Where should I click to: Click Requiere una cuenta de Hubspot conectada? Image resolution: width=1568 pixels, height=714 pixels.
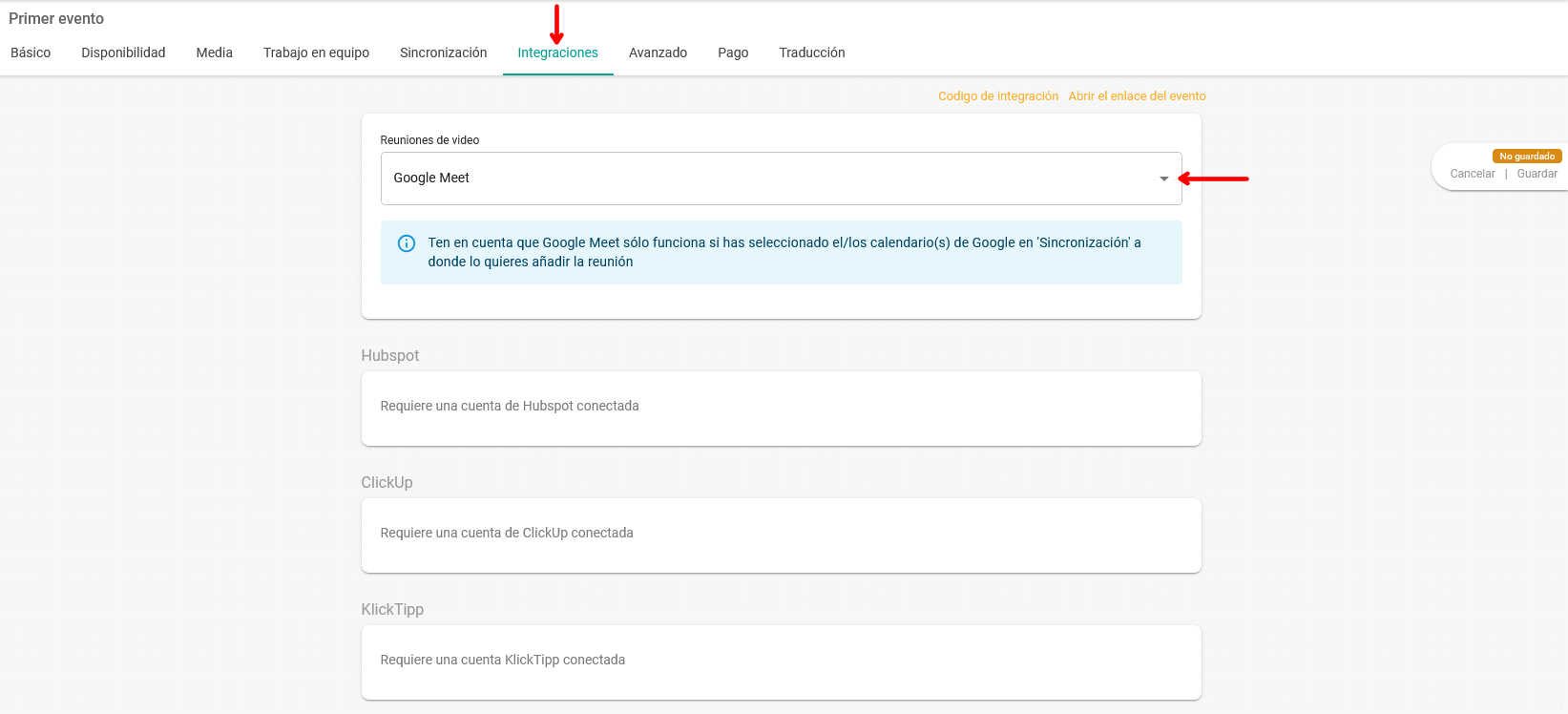[510, 406]
